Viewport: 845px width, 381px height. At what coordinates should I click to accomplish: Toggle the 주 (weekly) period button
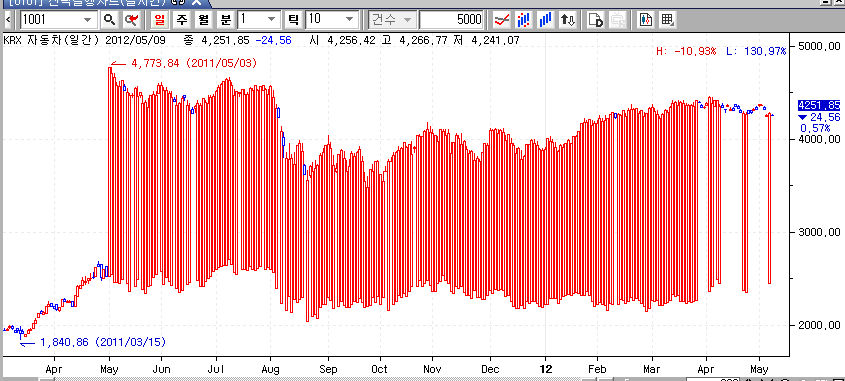pos(182,20)
